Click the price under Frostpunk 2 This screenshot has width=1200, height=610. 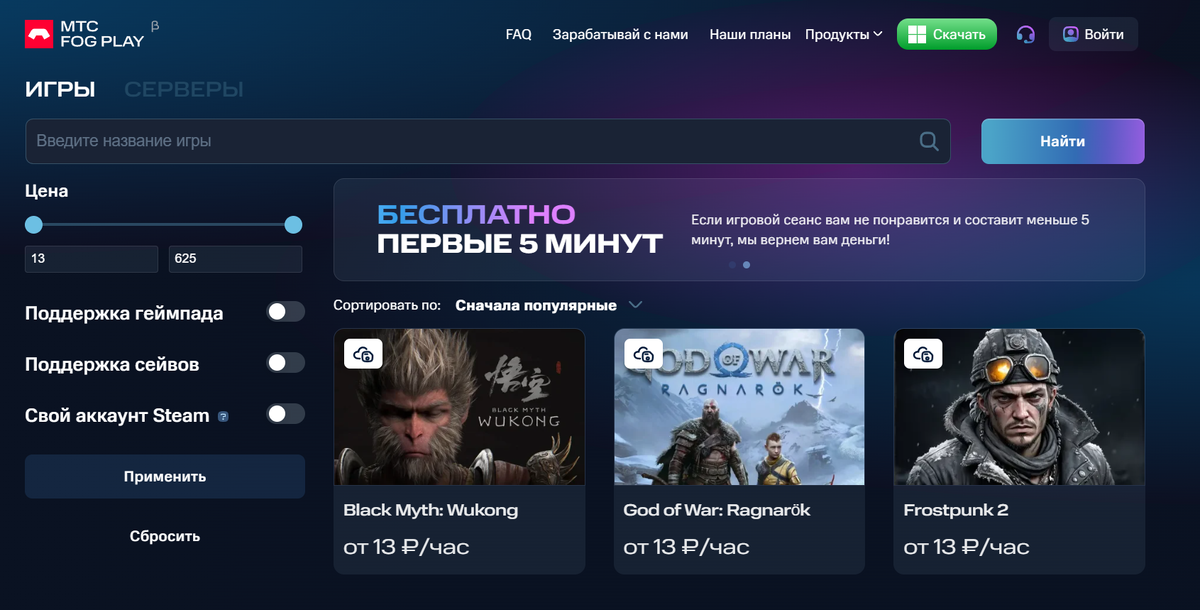(x=966, y=547)
